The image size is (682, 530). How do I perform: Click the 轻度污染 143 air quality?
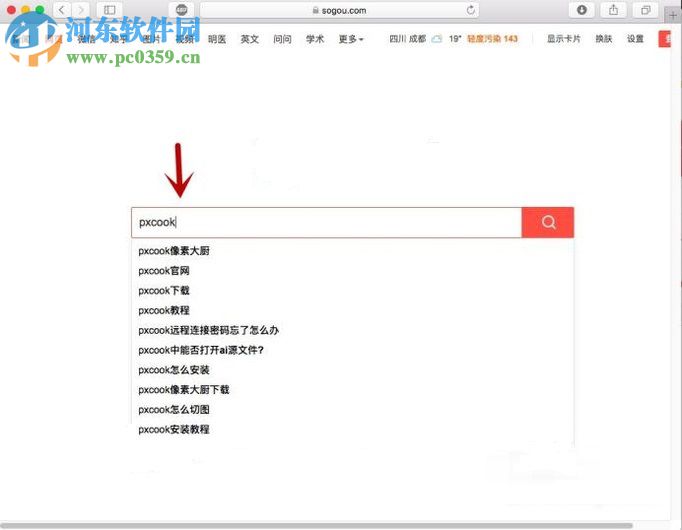click(x=492, y=39)
